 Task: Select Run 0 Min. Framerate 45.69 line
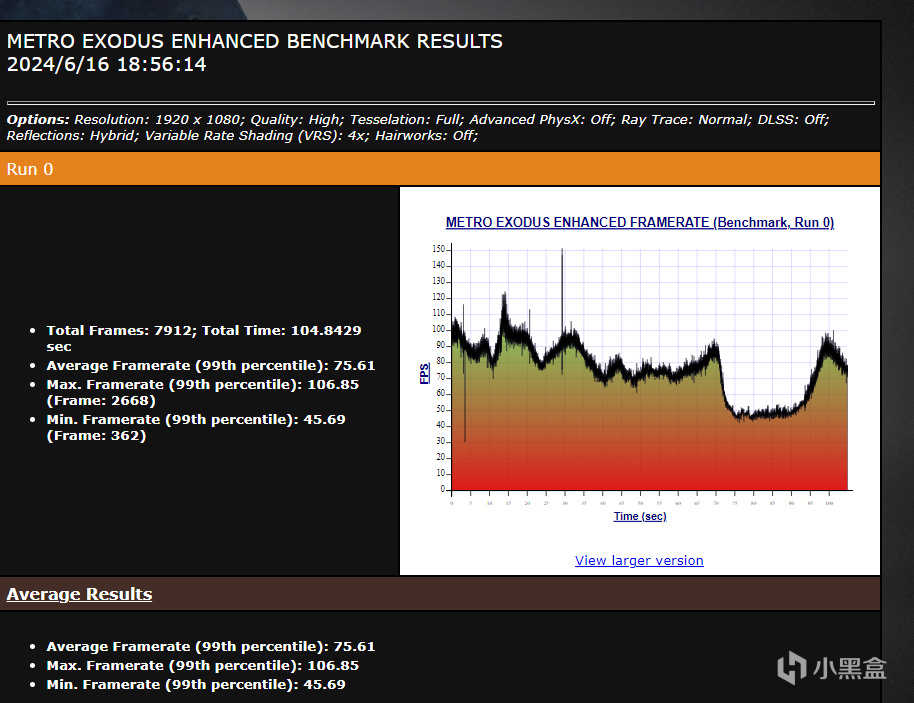pos(196,427)
